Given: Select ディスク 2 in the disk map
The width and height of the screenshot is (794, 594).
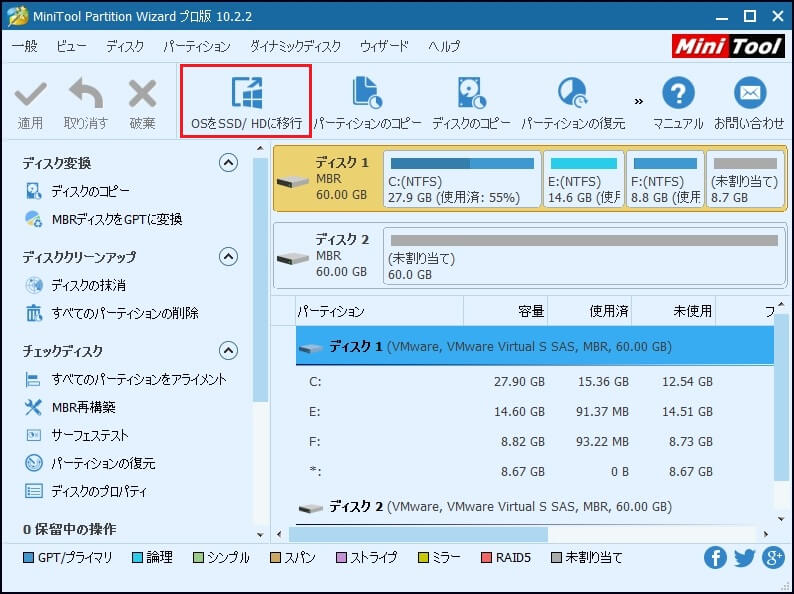Looking at the screenshot, I should pos(328,255).
